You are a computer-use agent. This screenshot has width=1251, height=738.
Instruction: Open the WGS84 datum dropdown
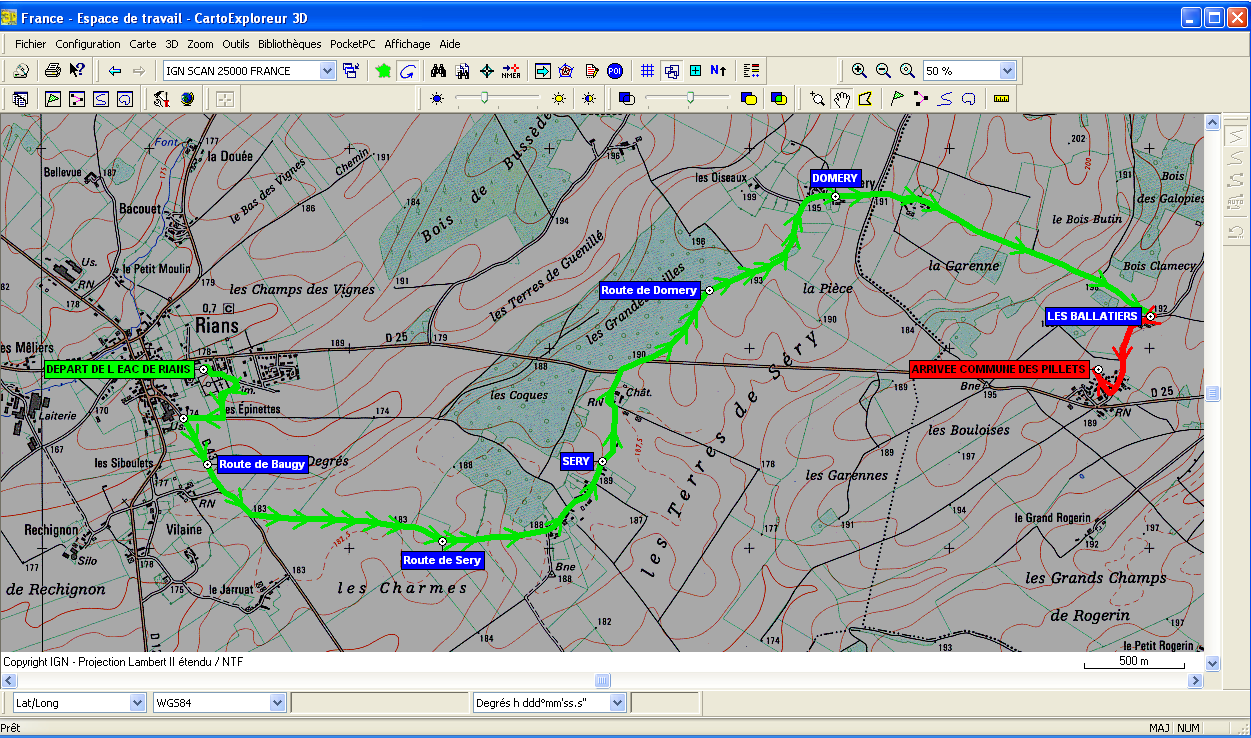pos(278,703)
